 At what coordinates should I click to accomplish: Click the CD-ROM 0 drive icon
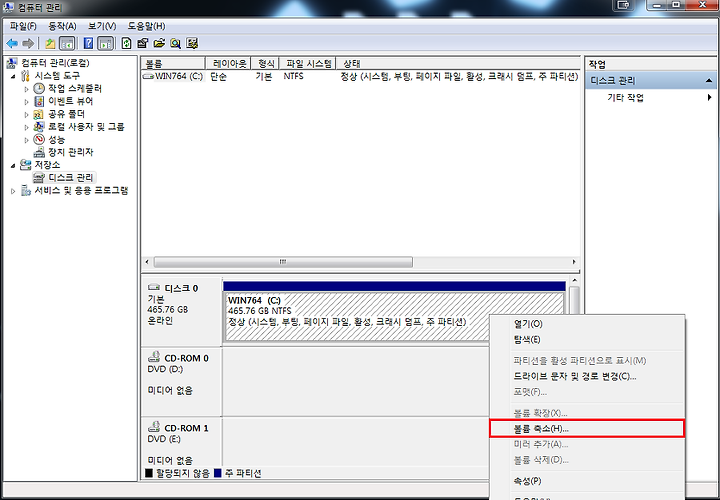[154, 357]
